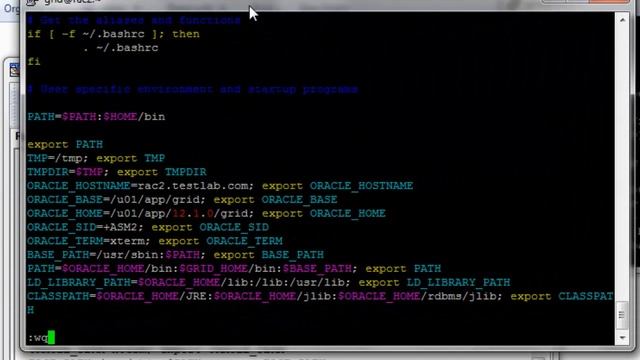Click 'export LD_LIBRARY_PATH' text
The width and height of the screenshot is (640, 360).
point(434,282)
